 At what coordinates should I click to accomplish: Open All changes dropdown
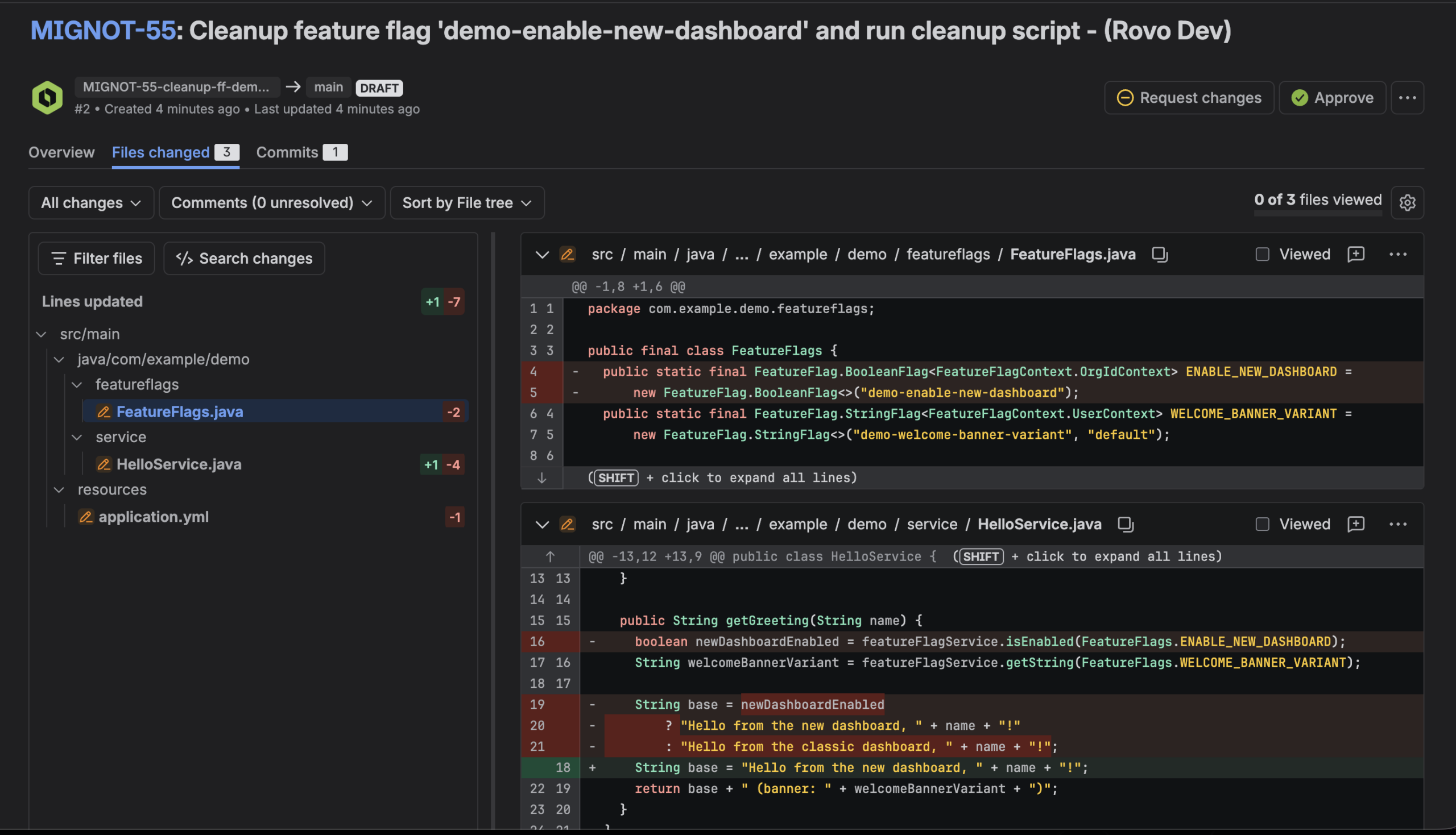[x=91, y=202]
